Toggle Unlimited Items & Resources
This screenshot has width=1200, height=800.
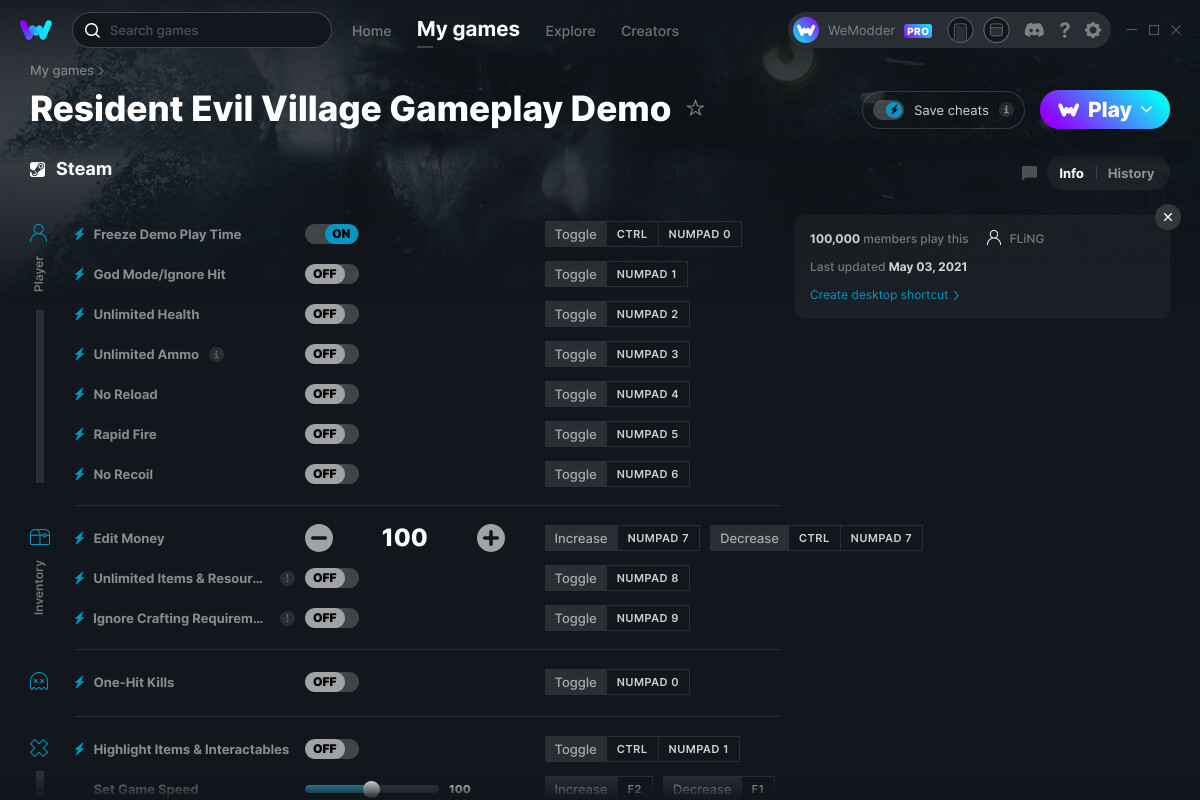tap(332, 578)
